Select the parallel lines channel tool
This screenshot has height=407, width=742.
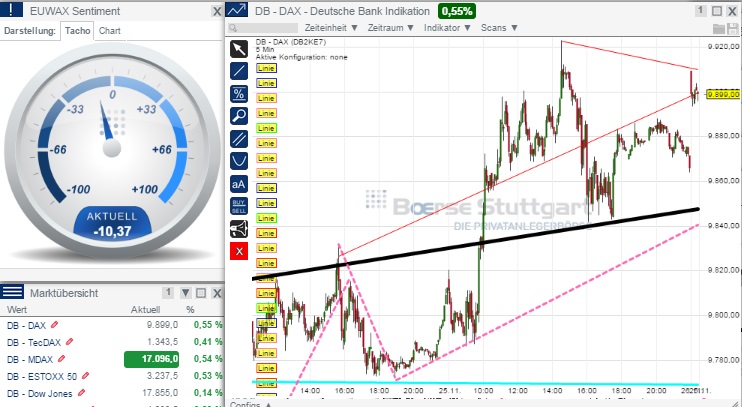pyautogui.click(x=239, y=139)
